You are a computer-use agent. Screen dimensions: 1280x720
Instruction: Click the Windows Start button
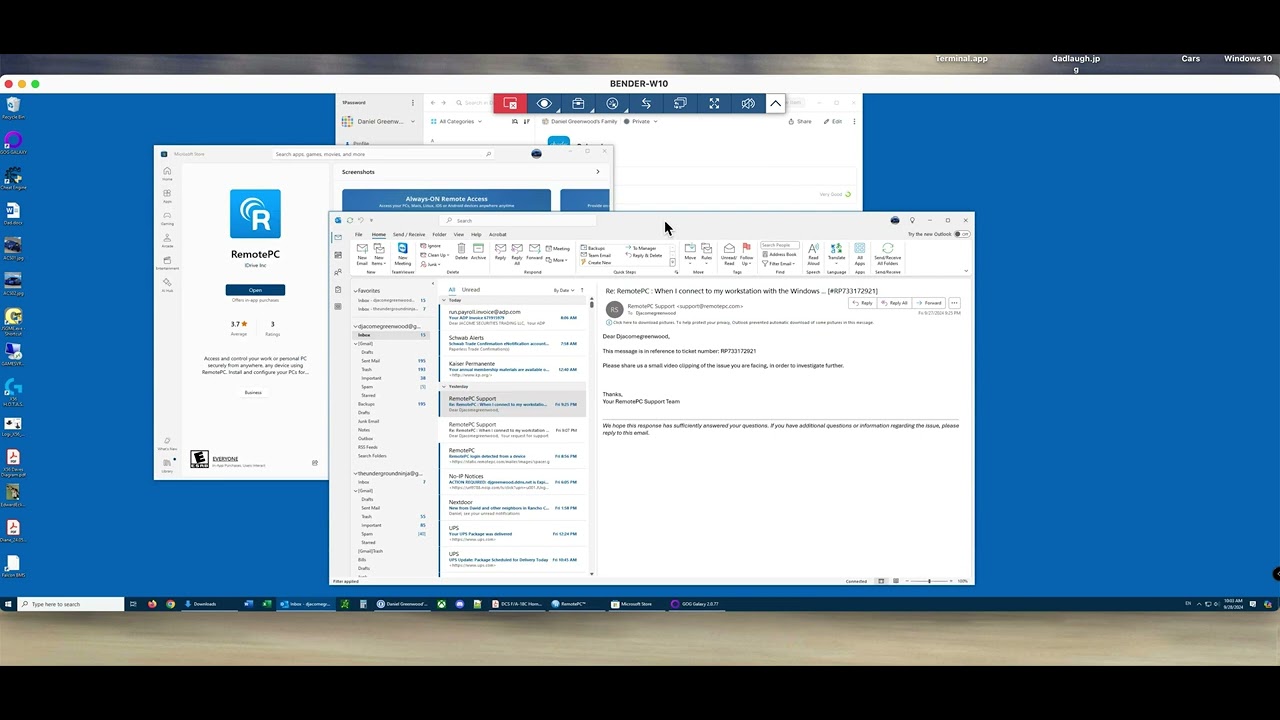tap(8, 604)
